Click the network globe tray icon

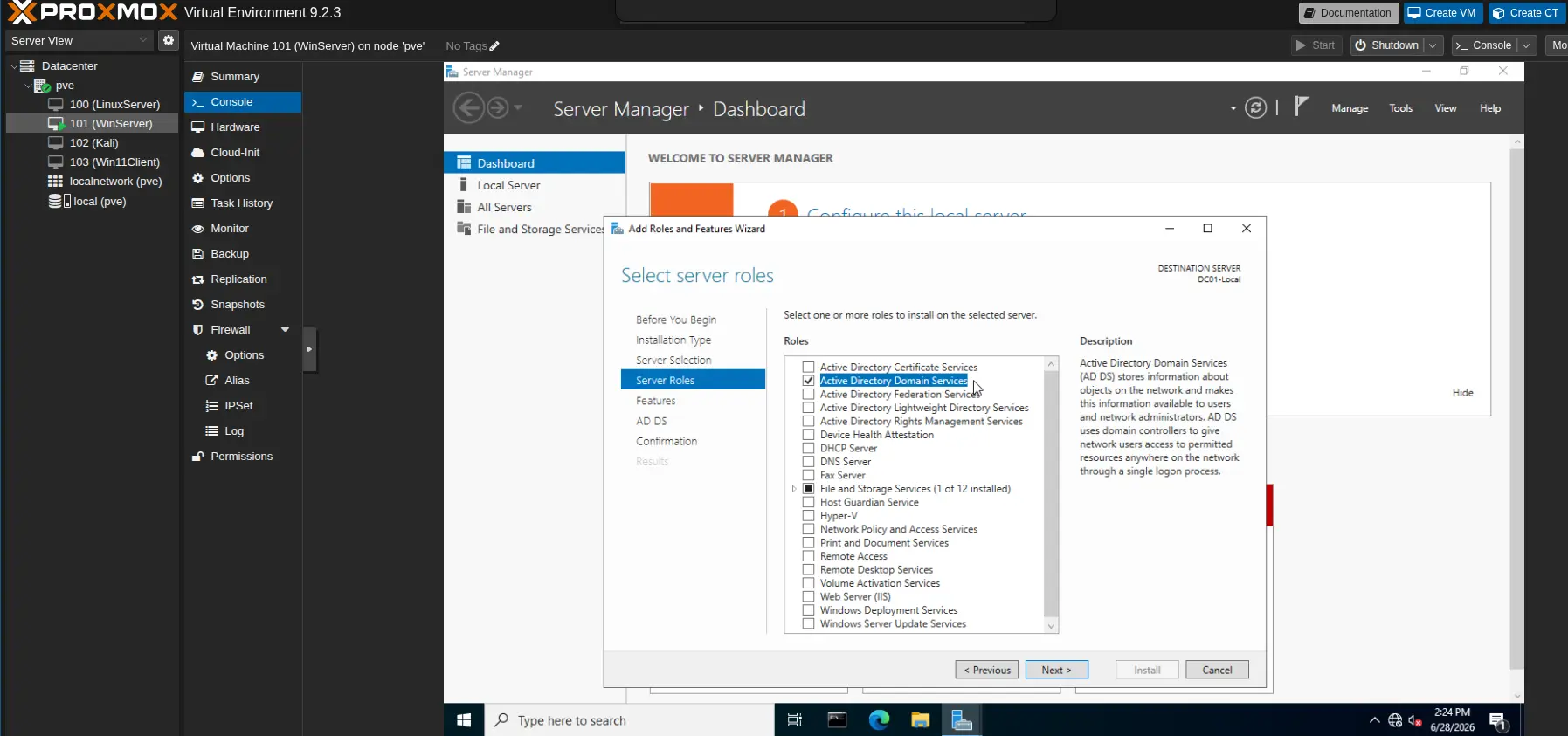point(1395,721)
